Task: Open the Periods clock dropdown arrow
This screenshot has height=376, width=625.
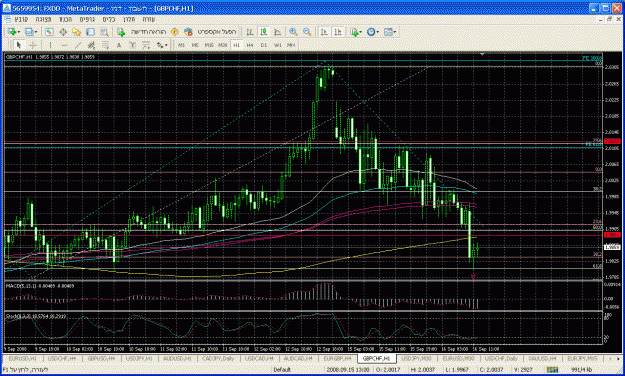Action: coord(378,31)
